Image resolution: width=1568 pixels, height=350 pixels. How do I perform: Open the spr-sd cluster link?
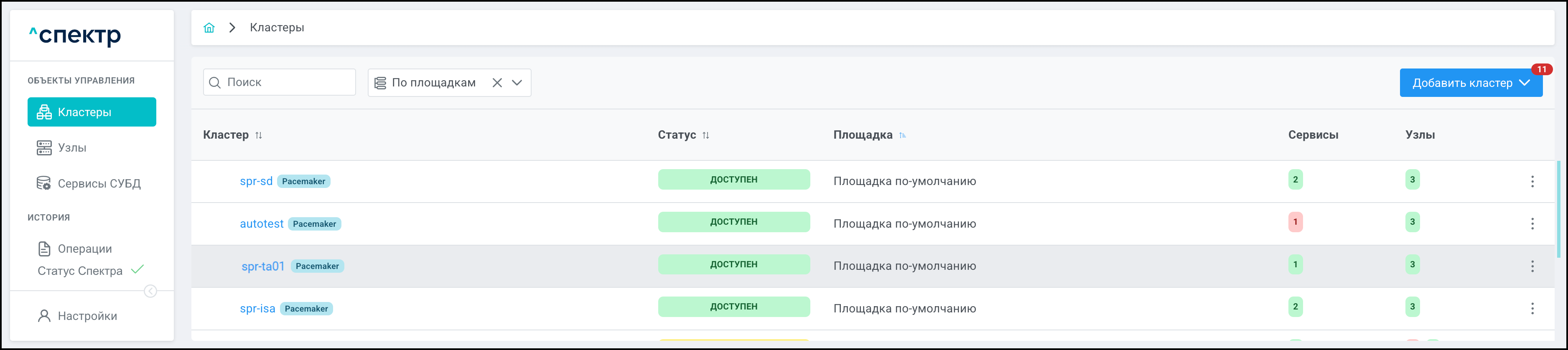256,181
